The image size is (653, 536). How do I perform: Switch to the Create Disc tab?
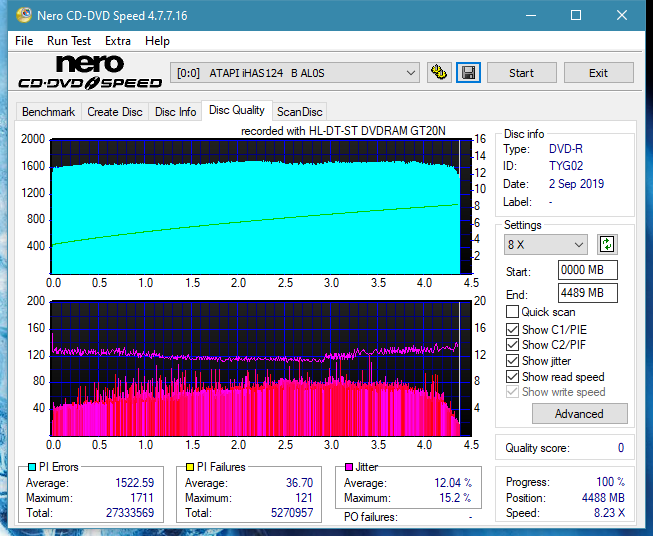point(115,112)
